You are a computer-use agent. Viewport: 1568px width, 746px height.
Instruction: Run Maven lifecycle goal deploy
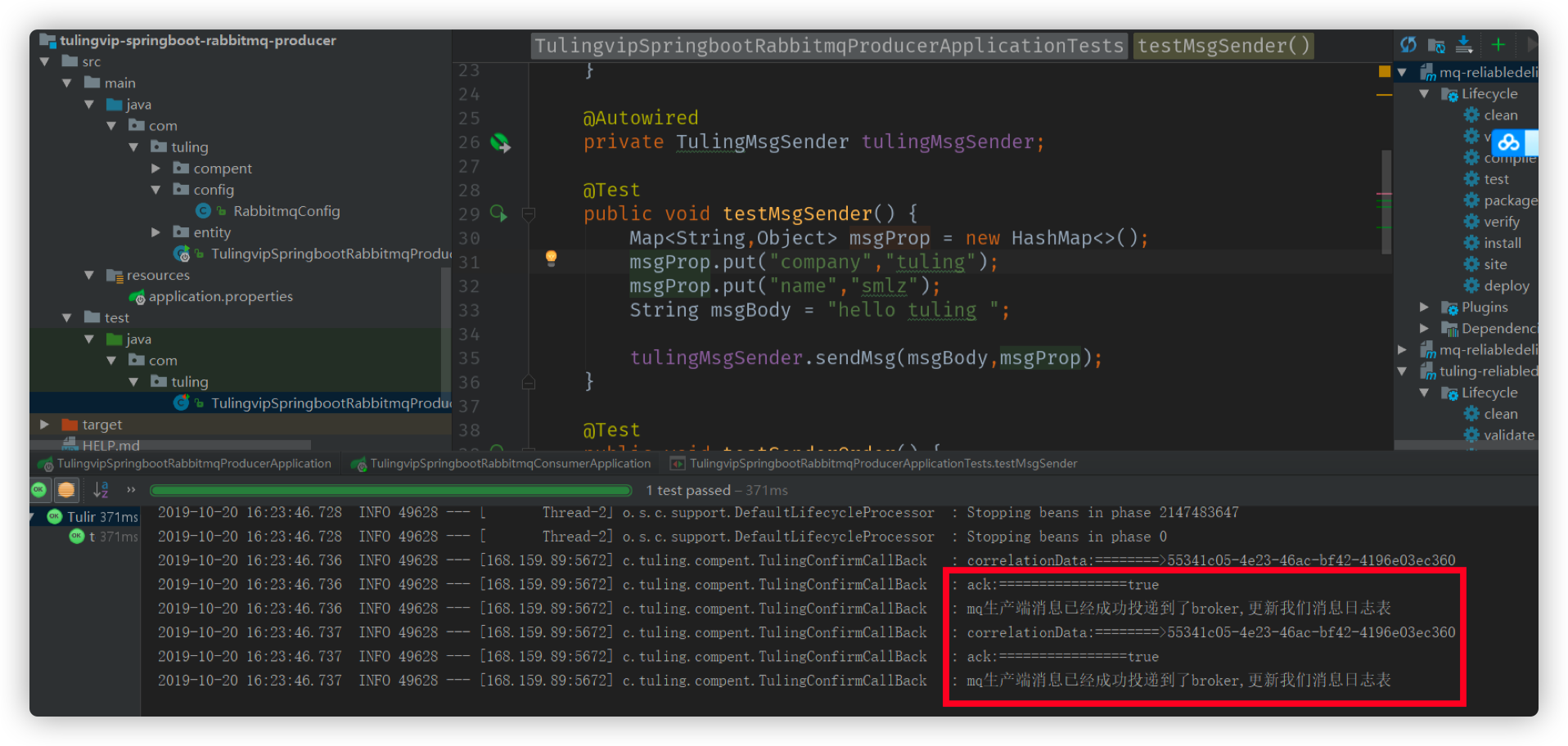tap(1506, 285)
